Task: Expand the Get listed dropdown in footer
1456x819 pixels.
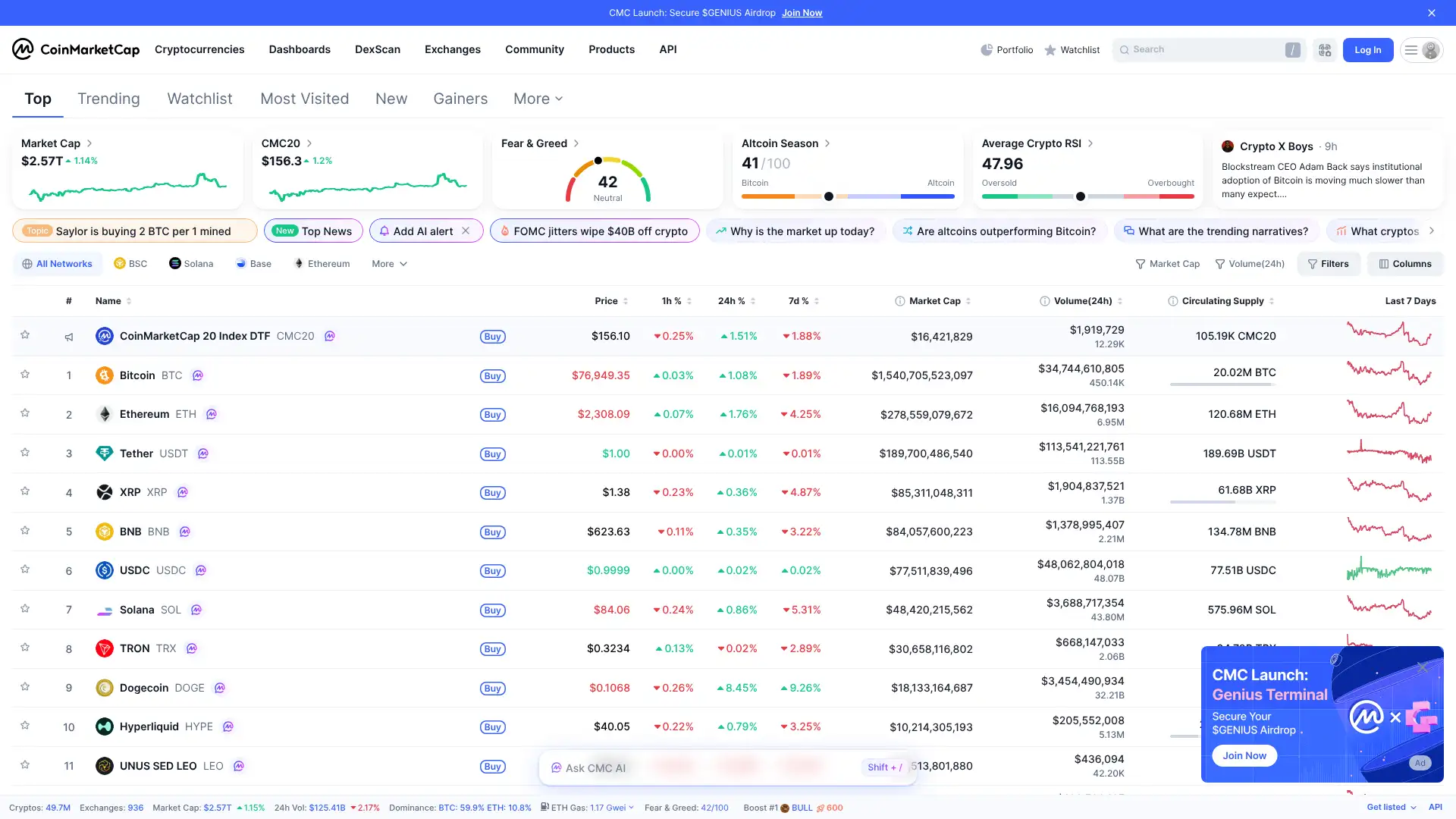Action: [x=1392, y=808]
